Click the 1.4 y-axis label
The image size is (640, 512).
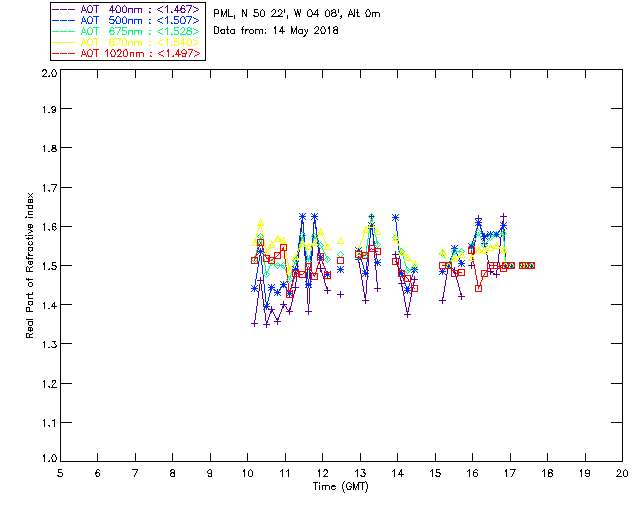tap(49, 305)
